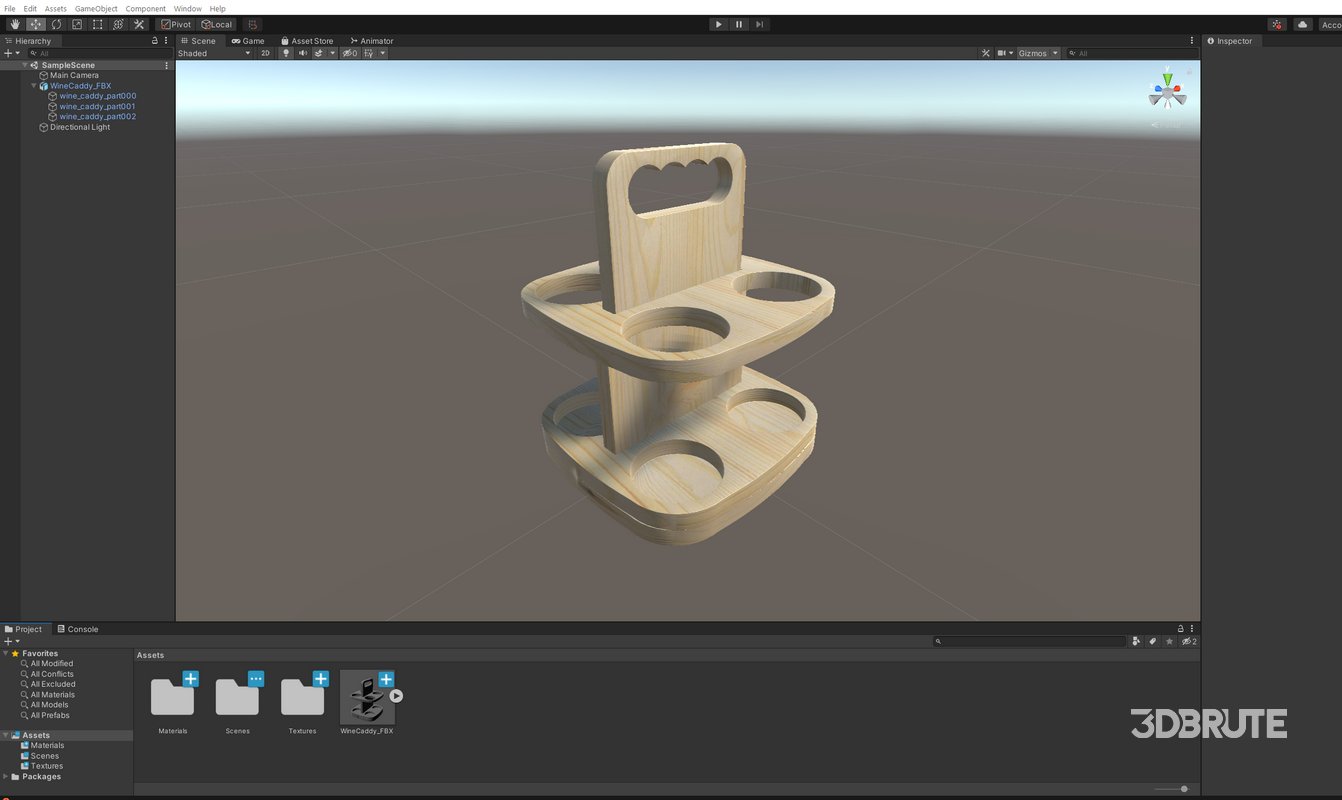The image size is (1342, 800).
Task: Select the Move tool
Action: tap(36, 24)
